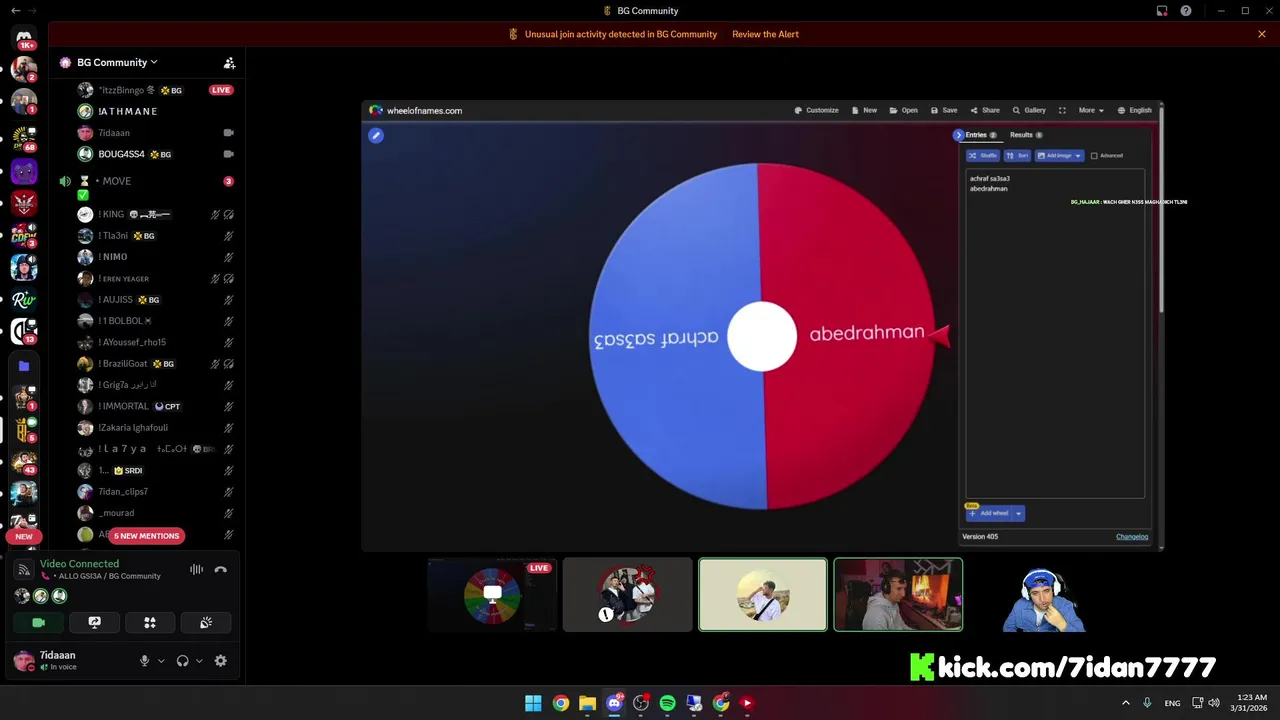Invite people icon next to BG Community
This screenshot has height=720, width=1280.
click(229, 62)
